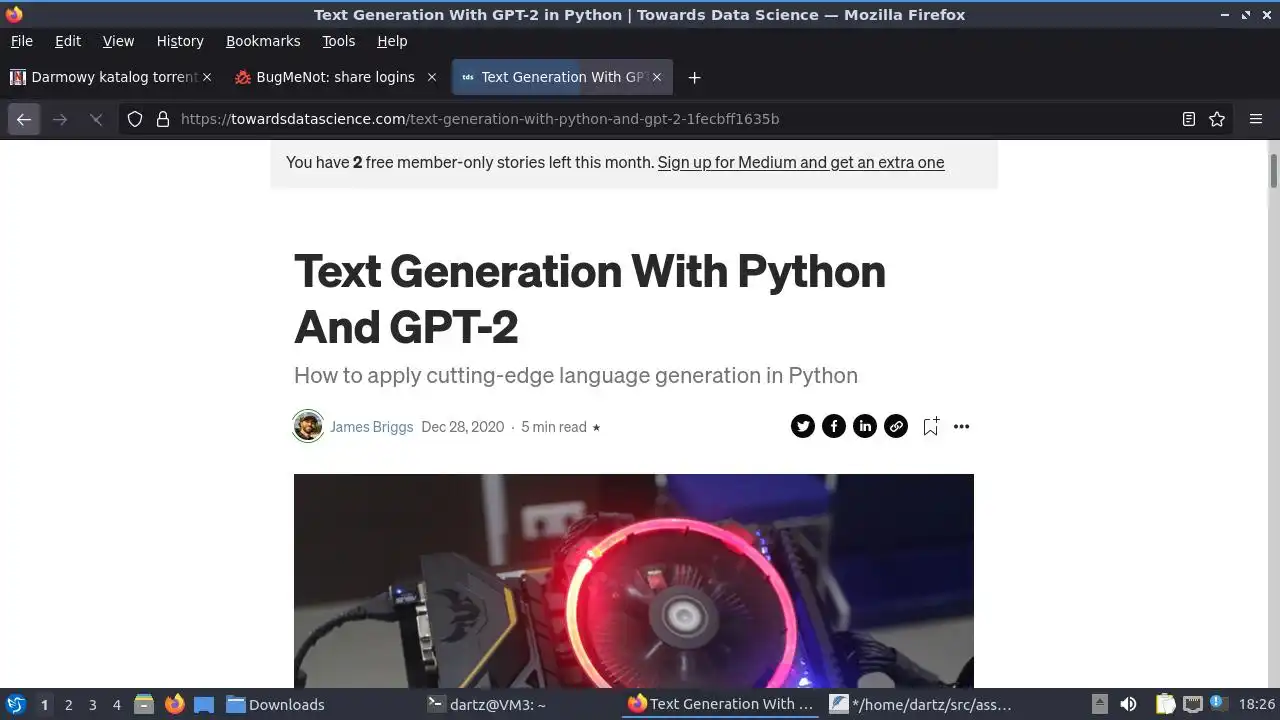The height and width of the screenshot is (720, 1280).
Task: Open tracking protection shield icon
Action: pyautogui.click(x=135, y=119)
